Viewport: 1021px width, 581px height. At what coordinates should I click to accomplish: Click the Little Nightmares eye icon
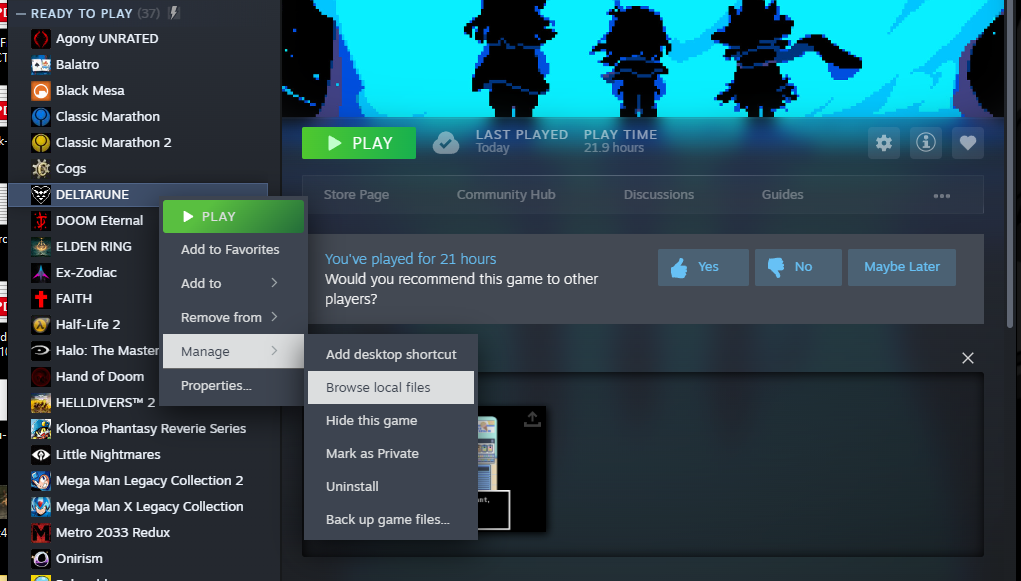pyautogui.click(x=41, y=455)
